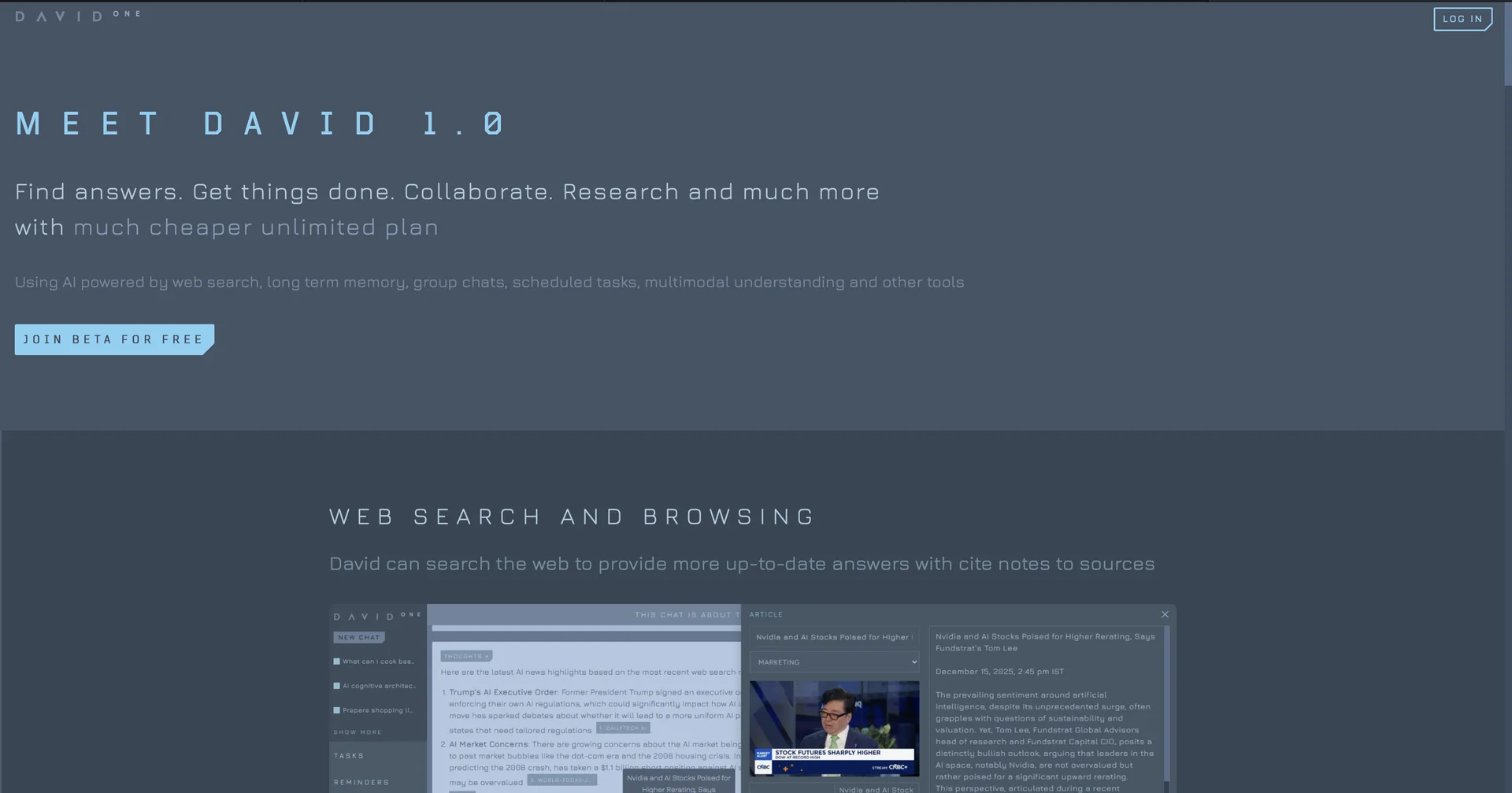
Task: Click the DAVID ONE logo in the header
Action: (78, 15)
